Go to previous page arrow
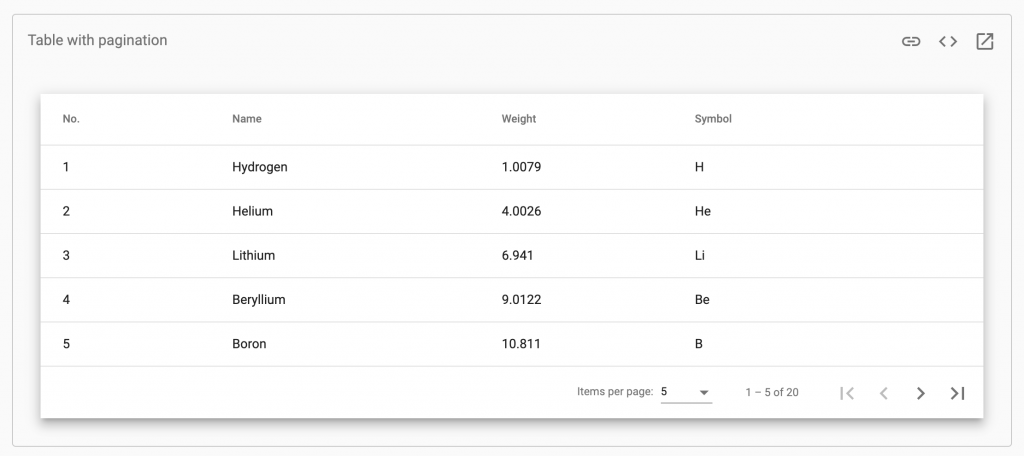 tap(884, 393)
